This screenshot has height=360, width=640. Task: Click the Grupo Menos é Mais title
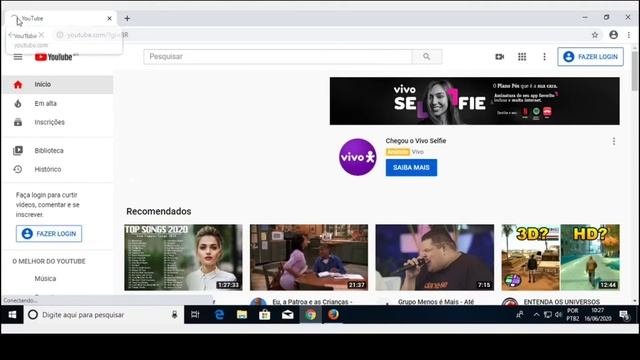[x=436, y=302]
